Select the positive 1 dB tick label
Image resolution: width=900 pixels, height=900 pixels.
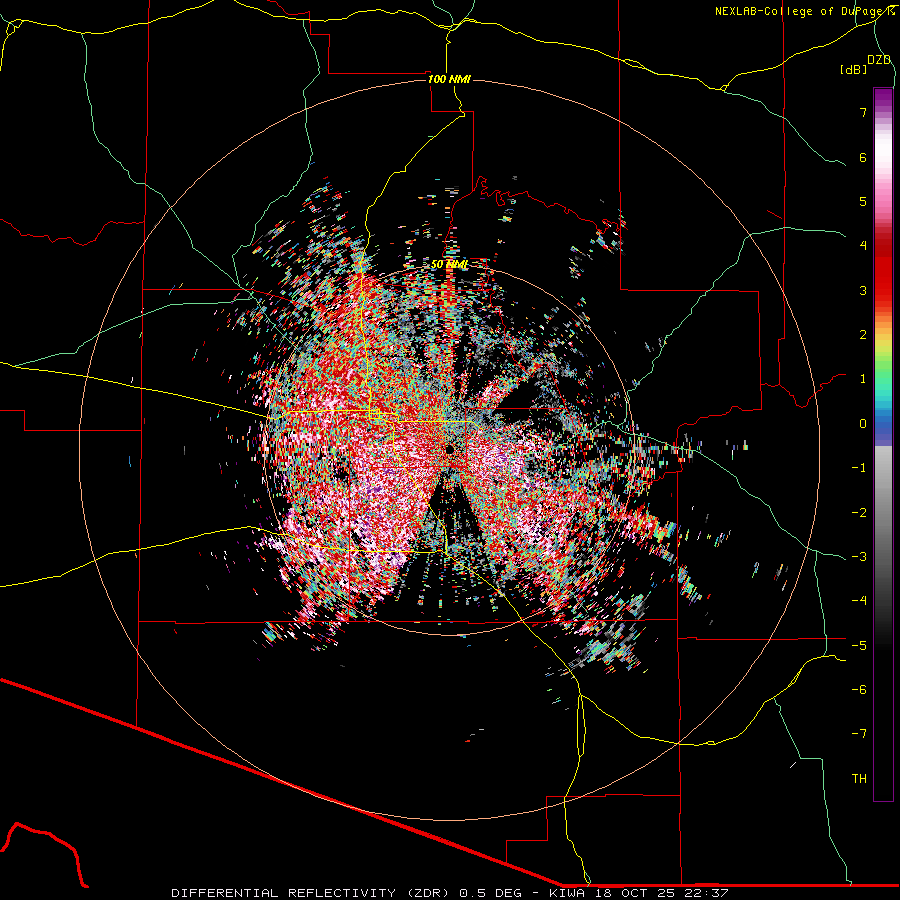[863, 379]
